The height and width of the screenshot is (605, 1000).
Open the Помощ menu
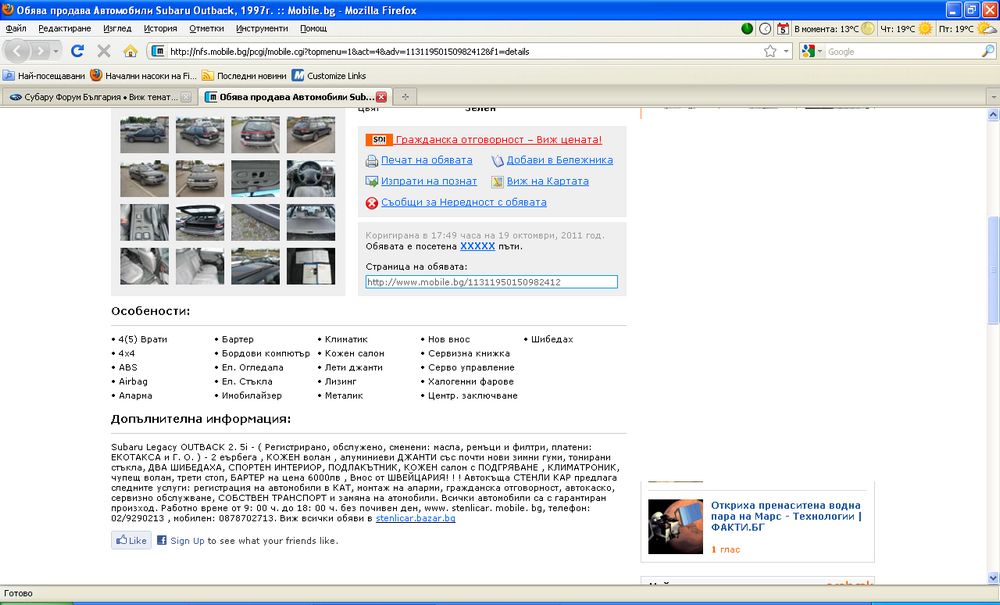coord(314,29)
